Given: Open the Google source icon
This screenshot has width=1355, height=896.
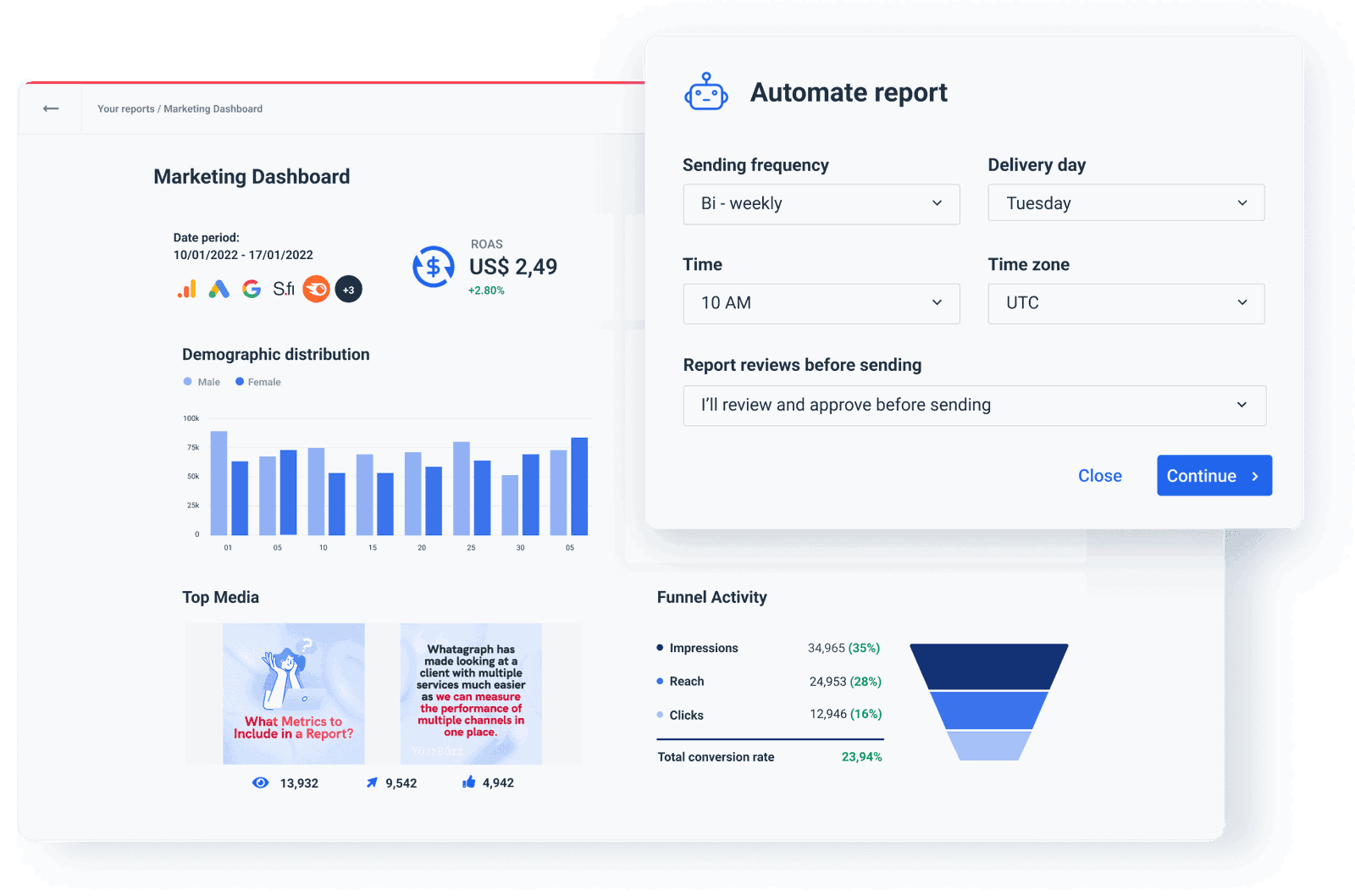Looking at the screenshot, I should point(251,289).
